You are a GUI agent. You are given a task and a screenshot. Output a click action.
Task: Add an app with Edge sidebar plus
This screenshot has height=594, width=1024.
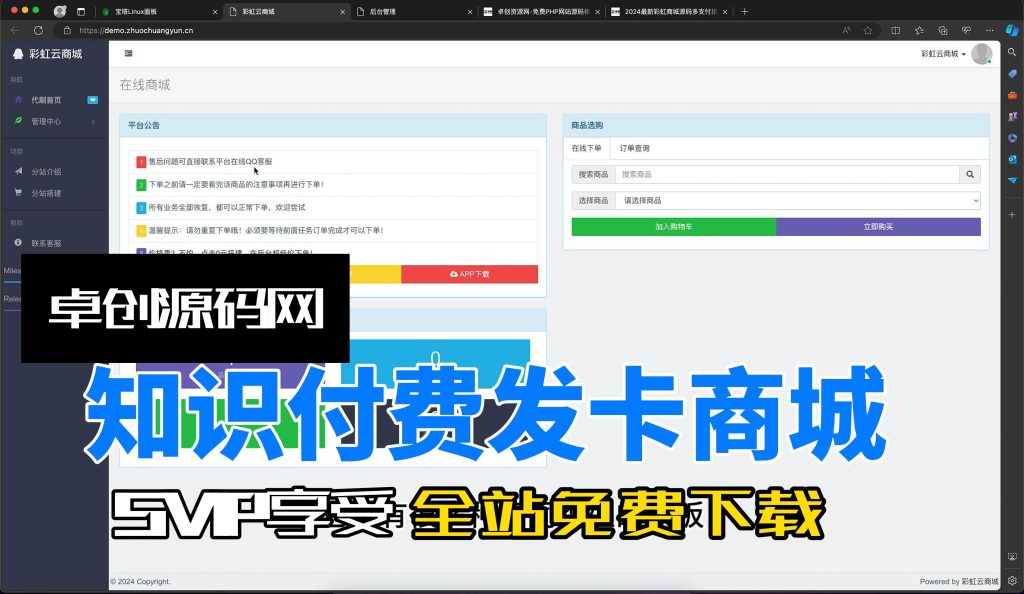point(1012,215)
